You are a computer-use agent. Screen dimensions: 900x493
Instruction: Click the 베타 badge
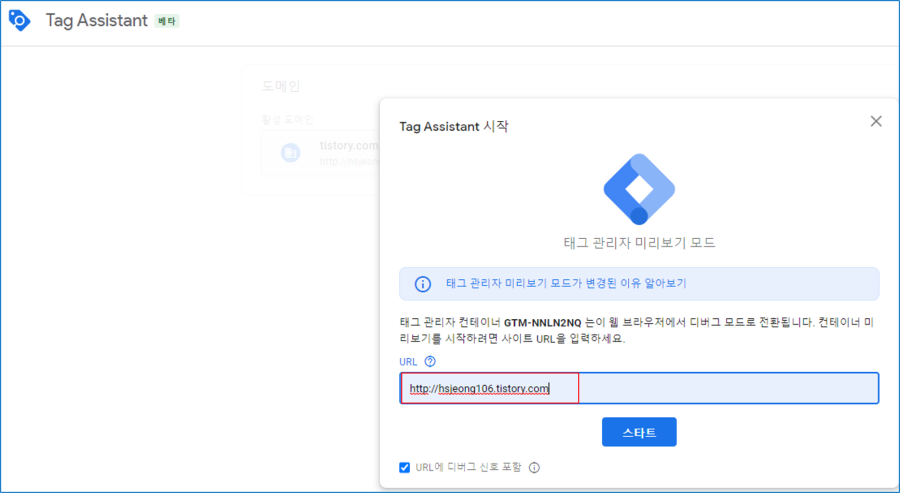(x=167, y=21)
